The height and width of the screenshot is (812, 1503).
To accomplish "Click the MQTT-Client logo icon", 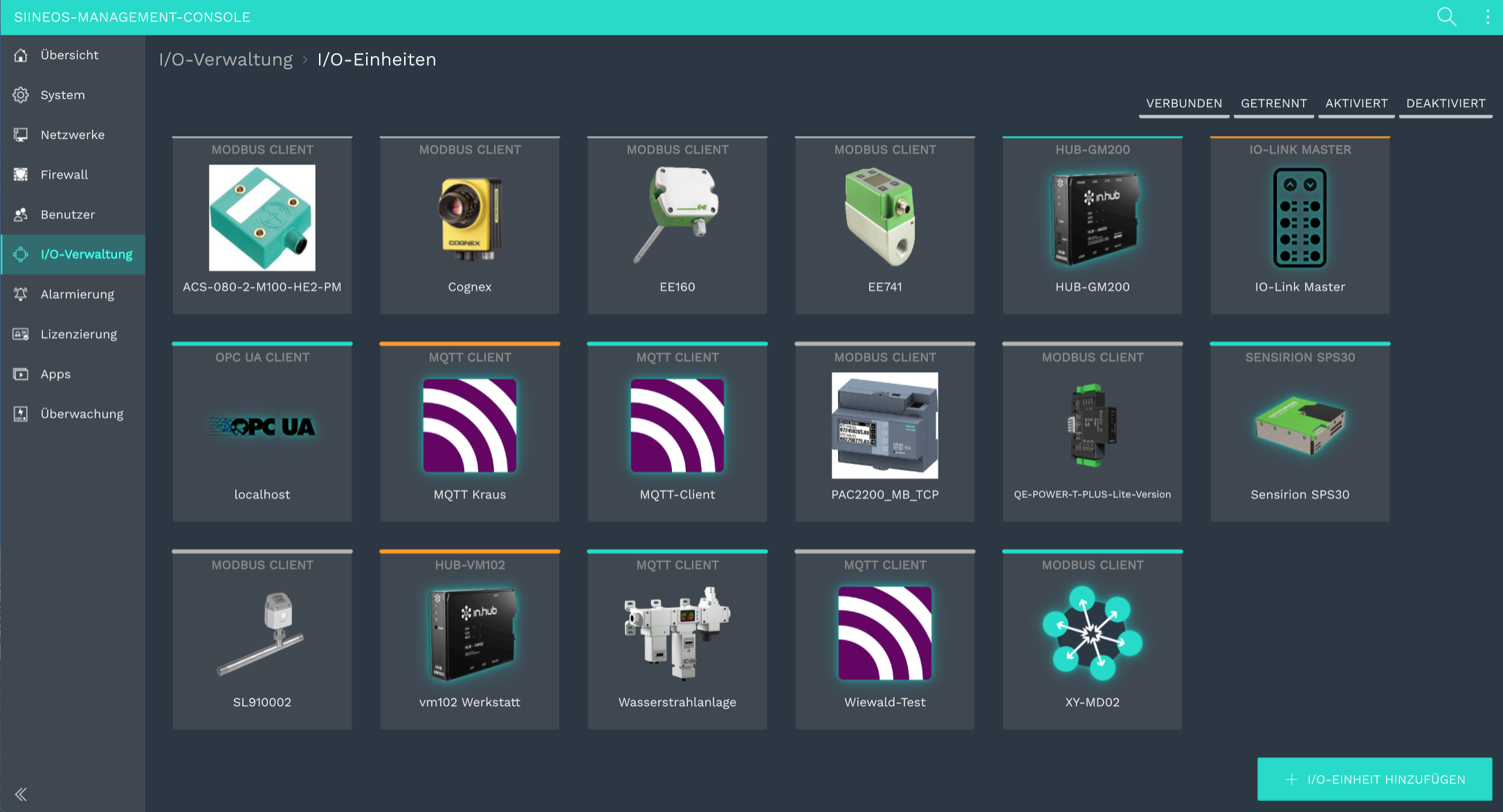I will (677, 425).
